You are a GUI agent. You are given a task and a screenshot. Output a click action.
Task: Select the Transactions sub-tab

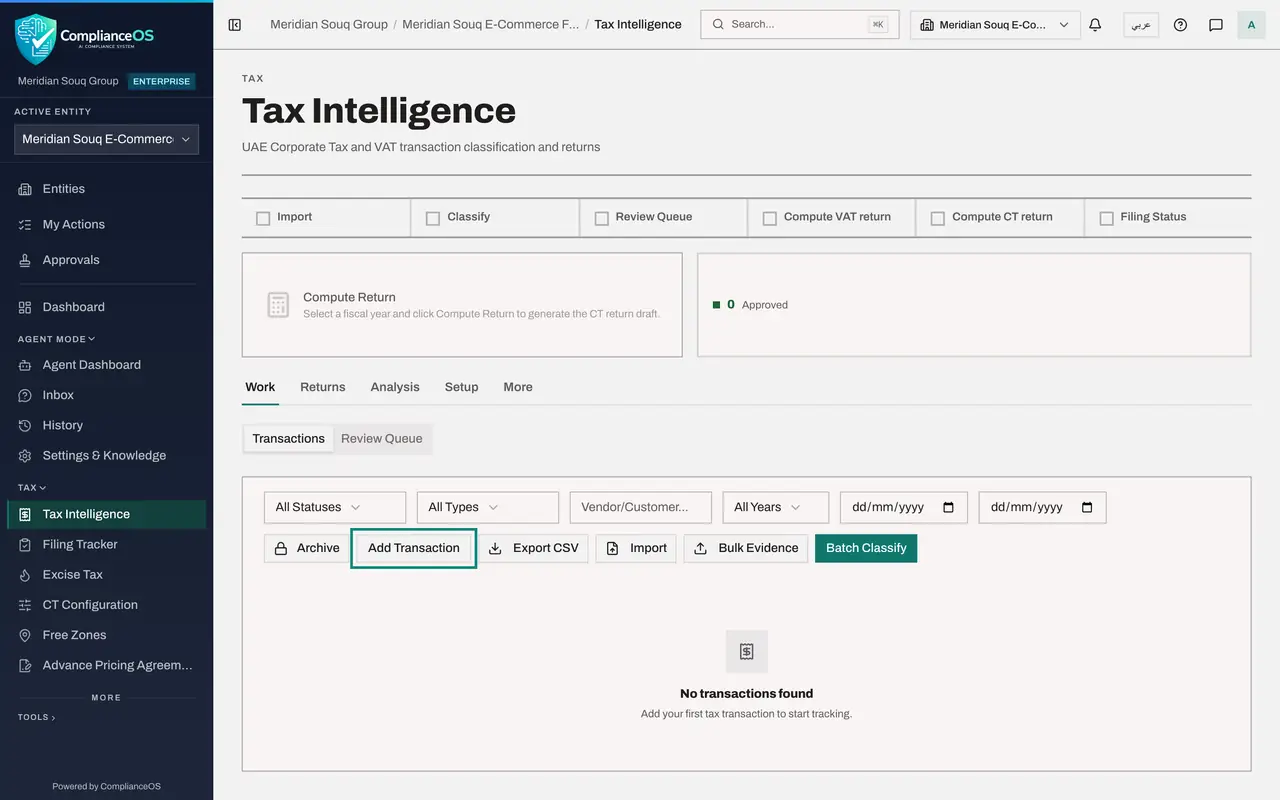coord(289,439)
